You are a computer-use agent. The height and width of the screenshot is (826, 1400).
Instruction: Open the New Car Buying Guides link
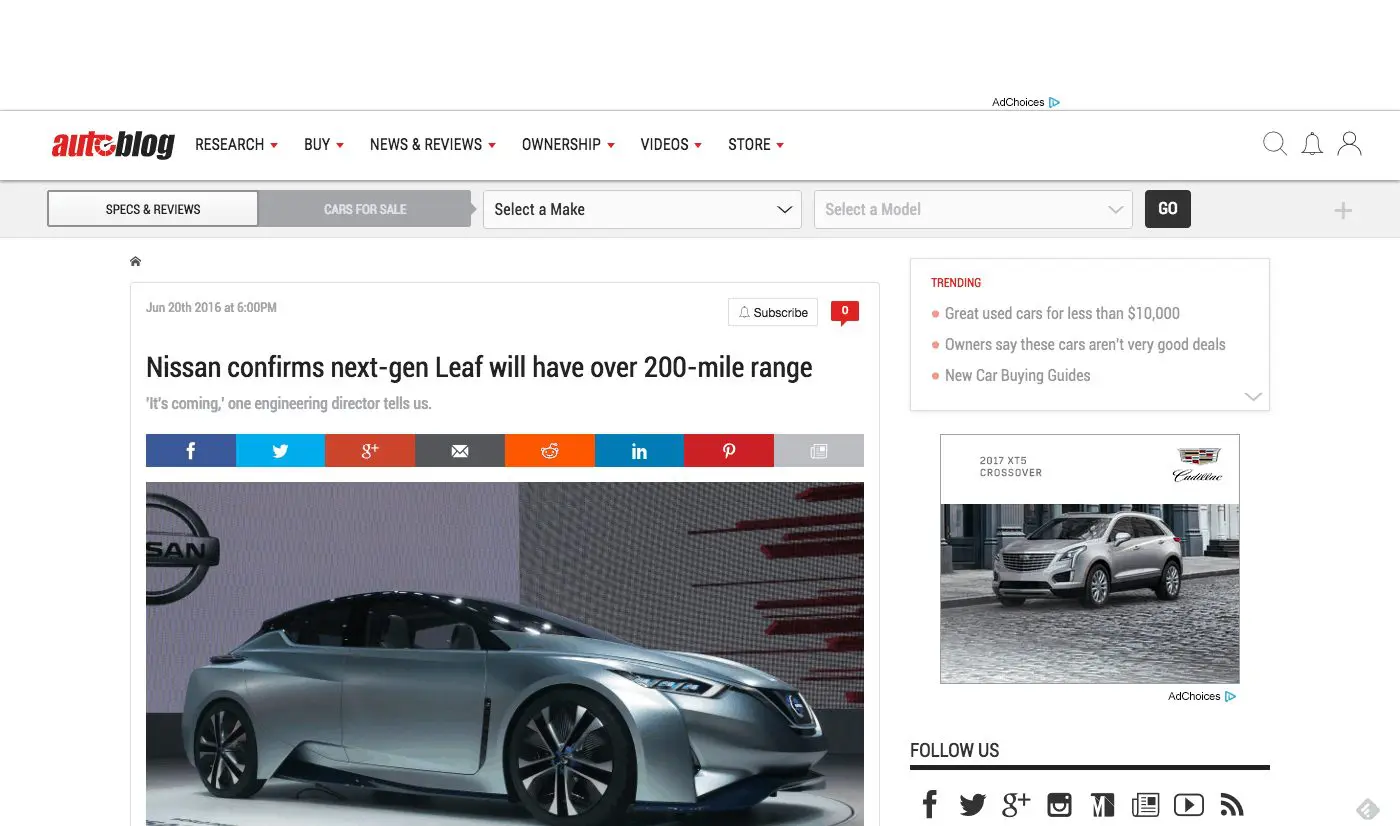click(x=1018, y=375)
